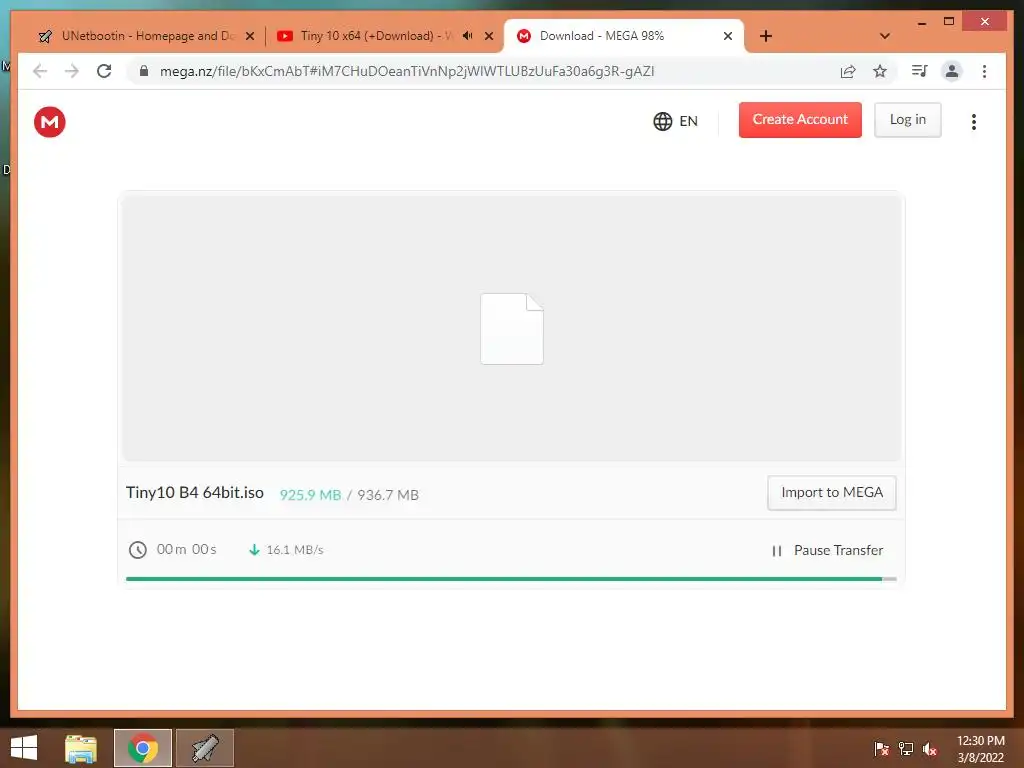1024x768 pixels.
Task: Click the file name Tiny10 B4 64bit.iso
Action: [x=195, y=492]
